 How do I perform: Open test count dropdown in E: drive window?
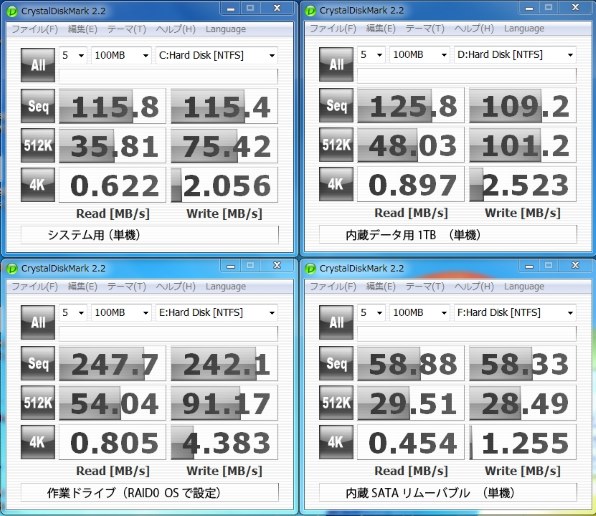coord(73,313)
